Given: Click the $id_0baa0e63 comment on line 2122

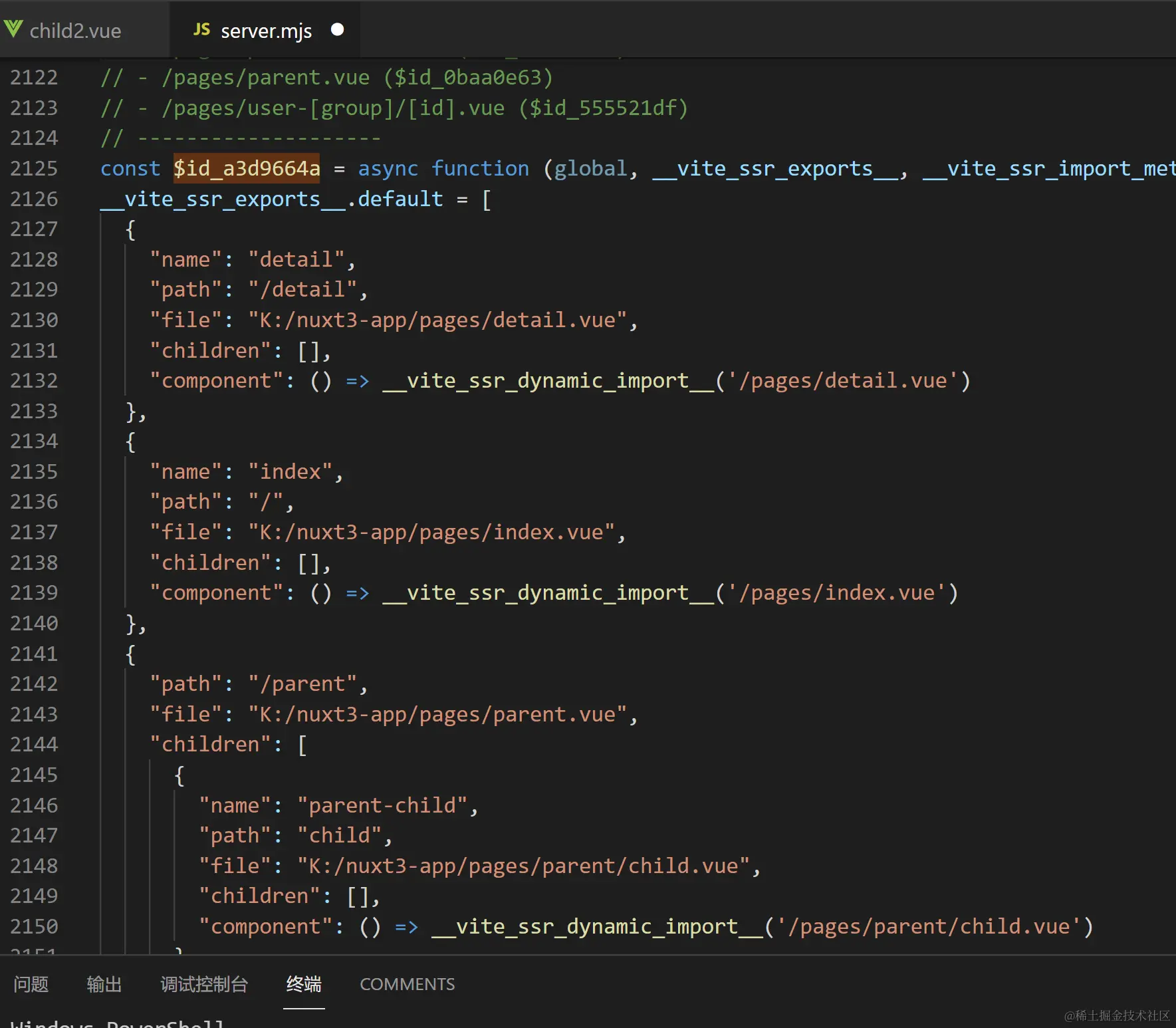Looking at the screenshot, I should point(468,78).
